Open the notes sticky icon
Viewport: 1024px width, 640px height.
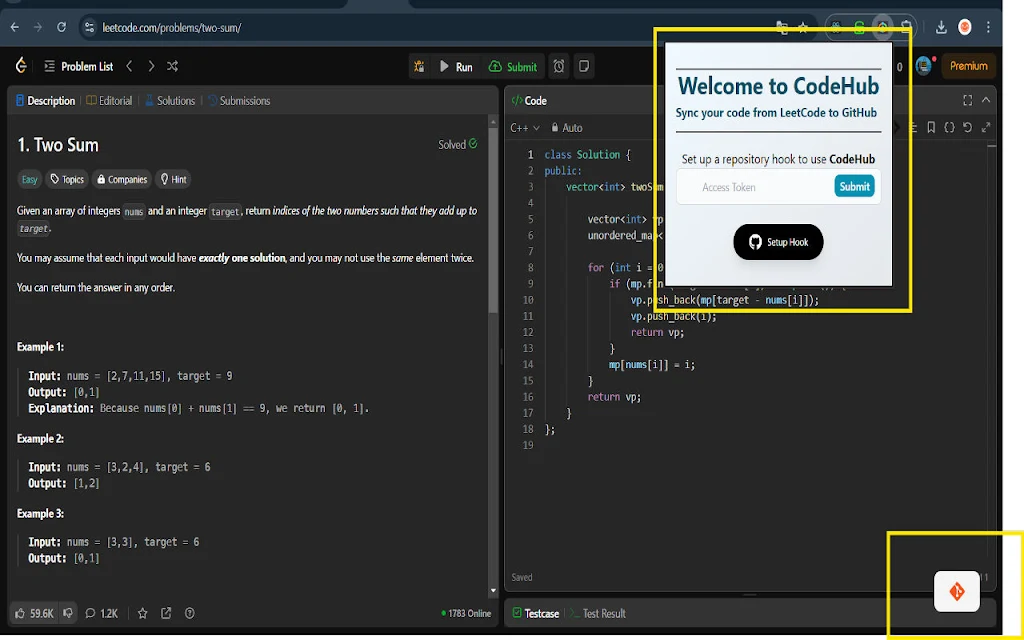(584, 66)
